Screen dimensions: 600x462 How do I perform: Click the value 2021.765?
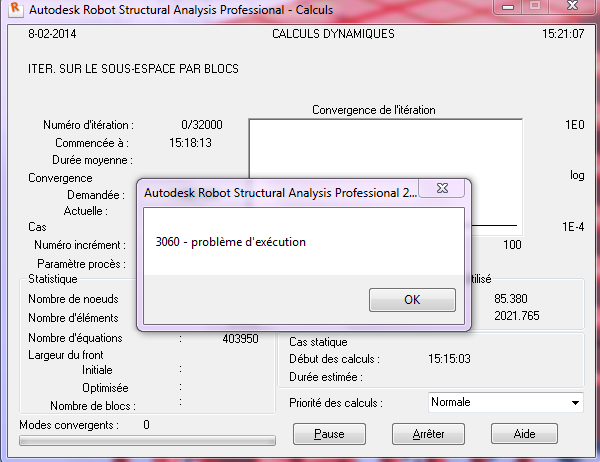pyautogui.click(x=517, y=316)
